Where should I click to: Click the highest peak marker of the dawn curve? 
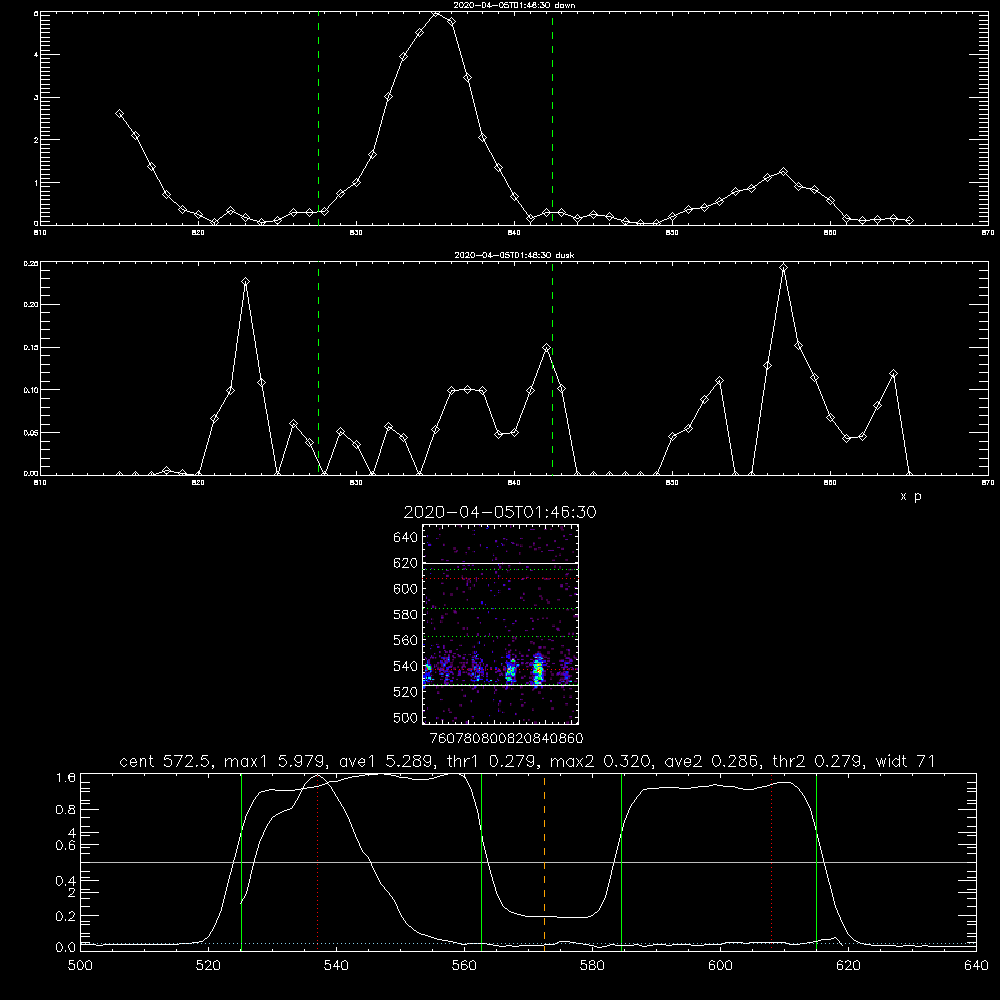pyautogui.click(x=436, y=13)
